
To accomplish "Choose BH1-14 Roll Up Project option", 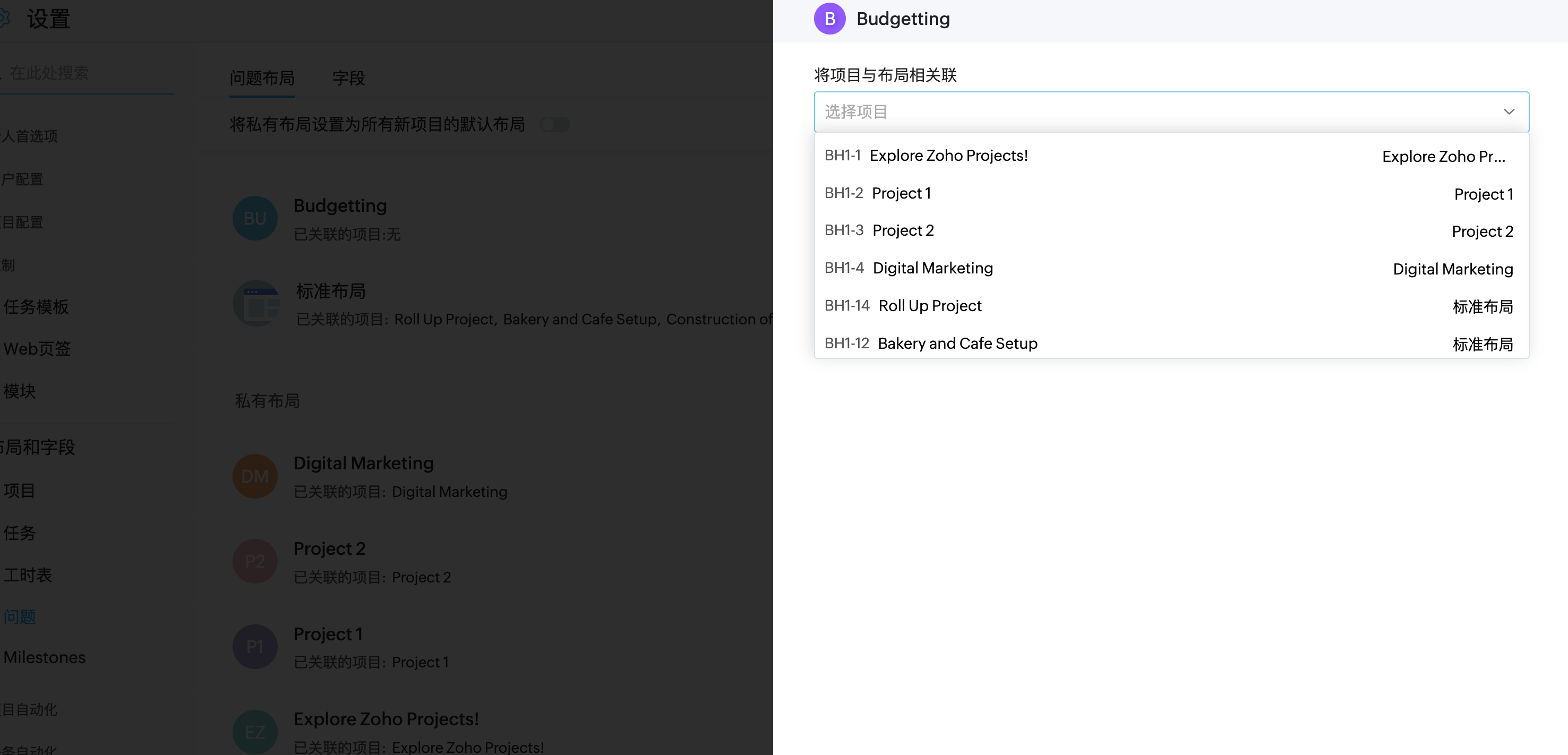I will click(x=929, y=306).
